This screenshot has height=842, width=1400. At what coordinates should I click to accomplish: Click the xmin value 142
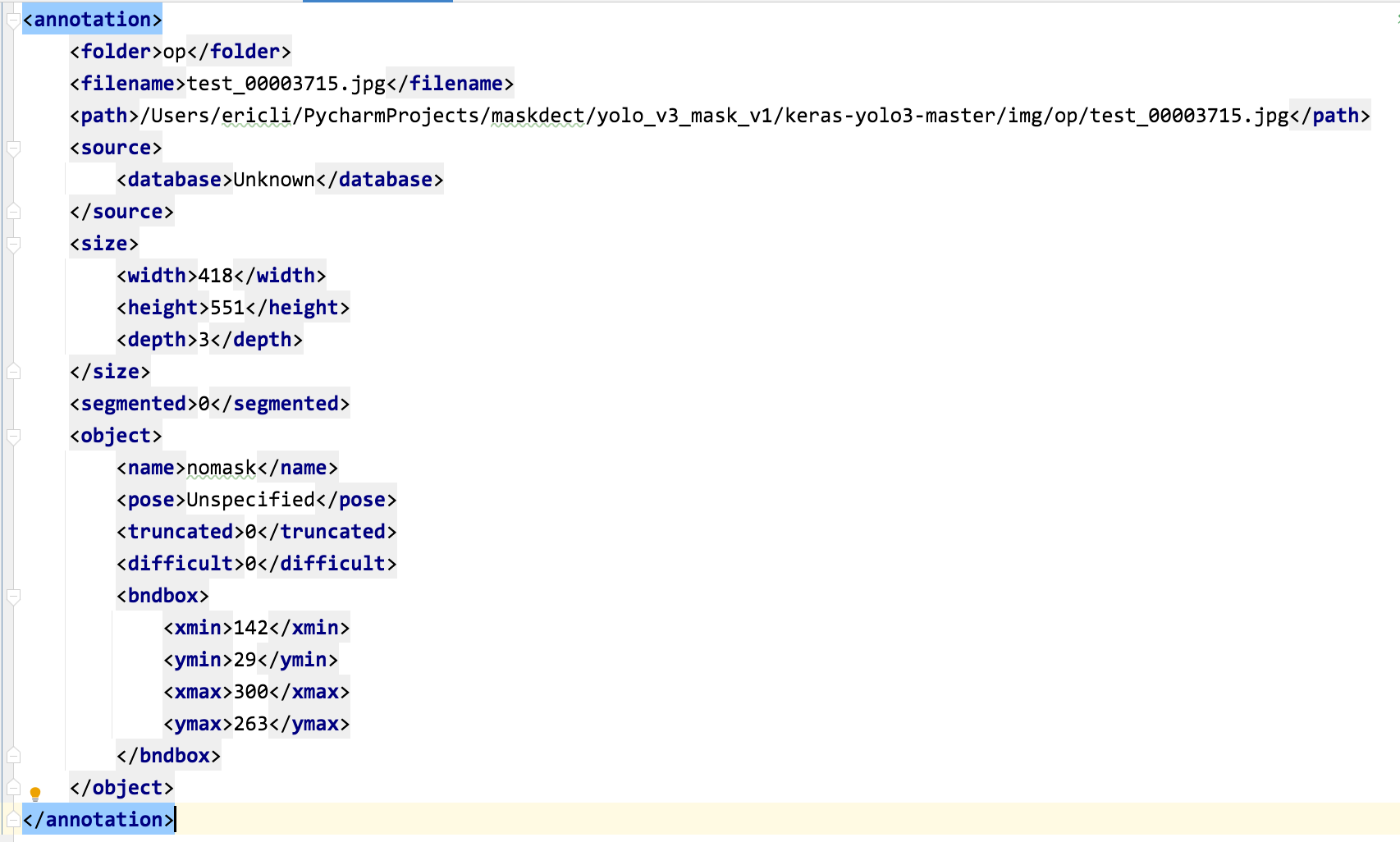pyautogui.click(x=251, y=628)
